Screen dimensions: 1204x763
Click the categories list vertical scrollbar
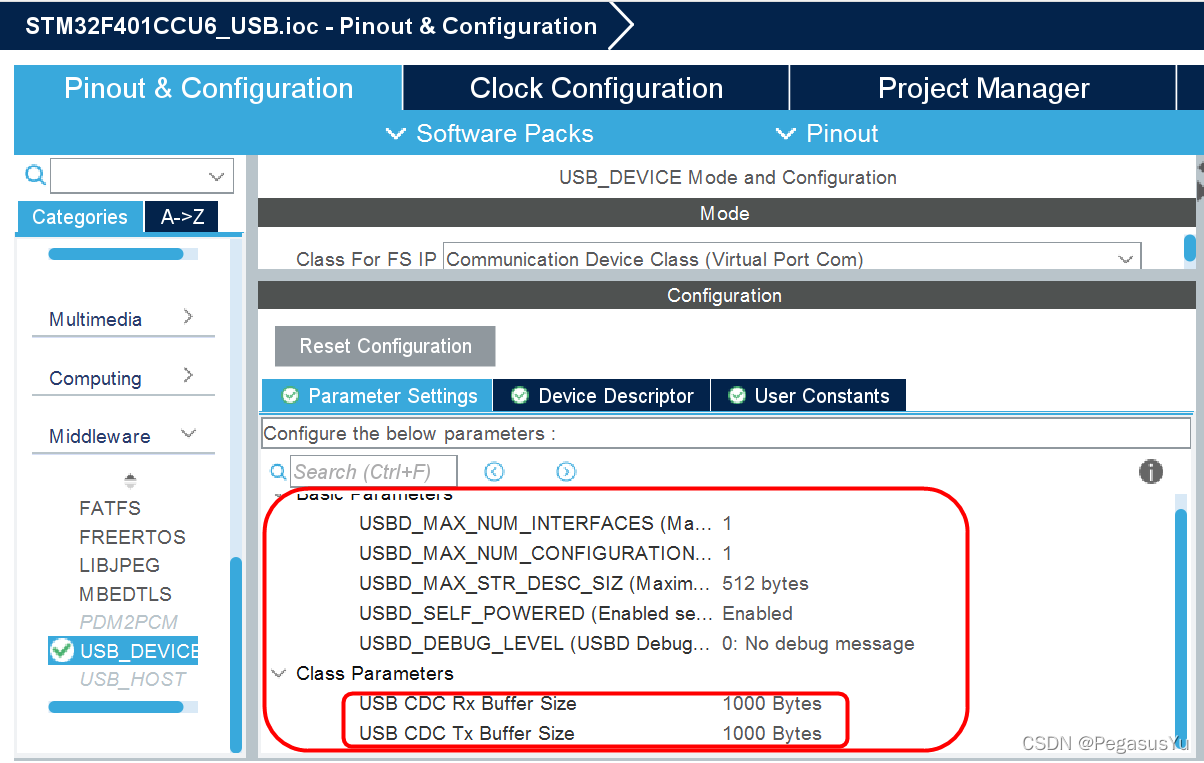pos(236,654)
